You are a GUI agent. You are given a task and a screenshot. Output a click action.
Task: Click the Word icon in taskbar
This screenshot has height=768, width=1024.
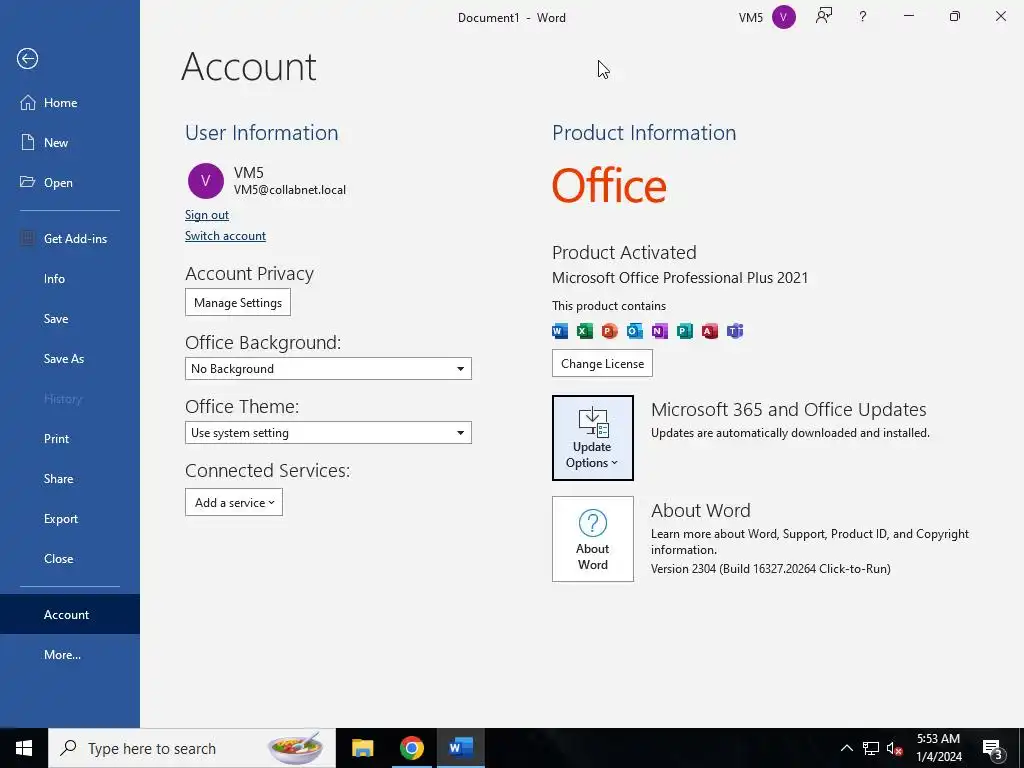click(x=460, y=748)
